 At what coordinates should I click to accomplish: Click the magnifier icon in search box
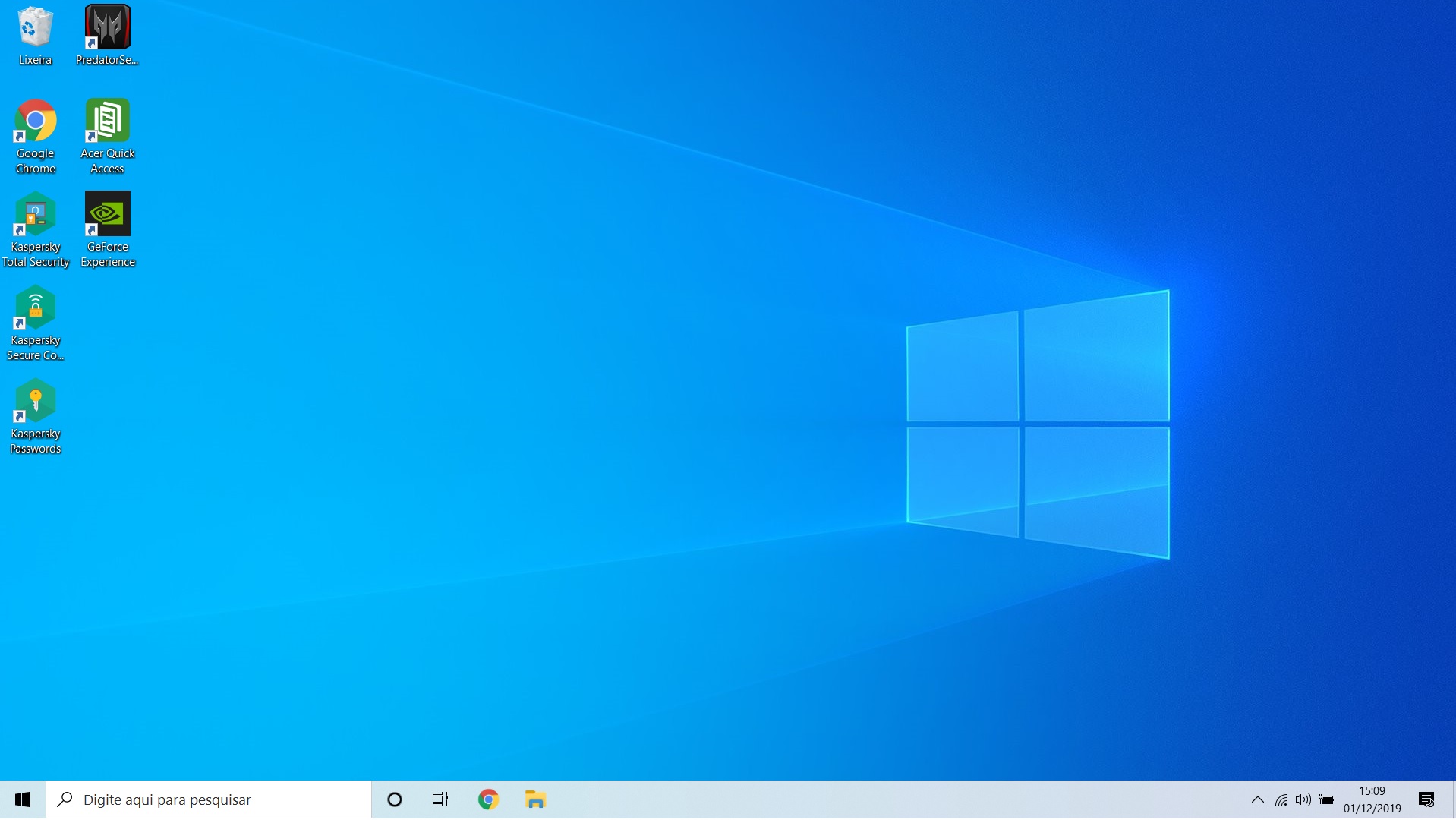tap(66, 799)
